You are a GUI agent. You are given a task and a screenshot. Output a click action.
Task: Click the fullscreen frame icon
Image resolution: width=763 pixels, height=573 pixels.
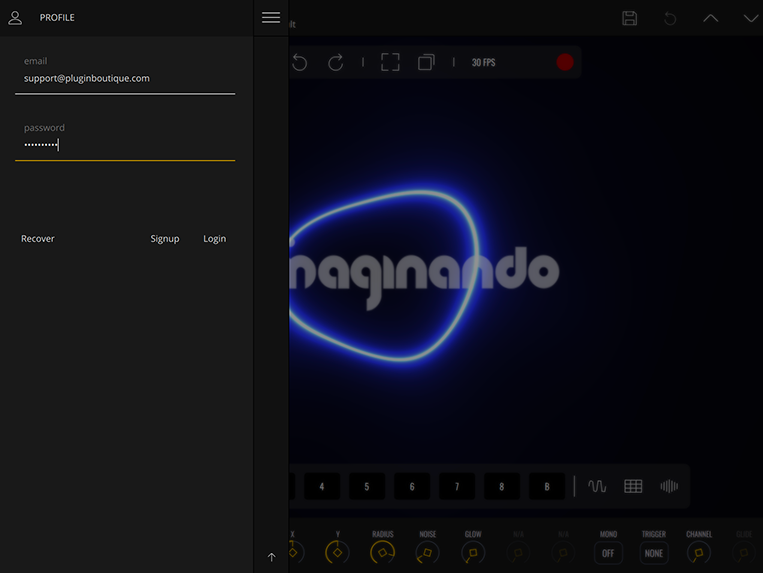(x=390, y=62)
